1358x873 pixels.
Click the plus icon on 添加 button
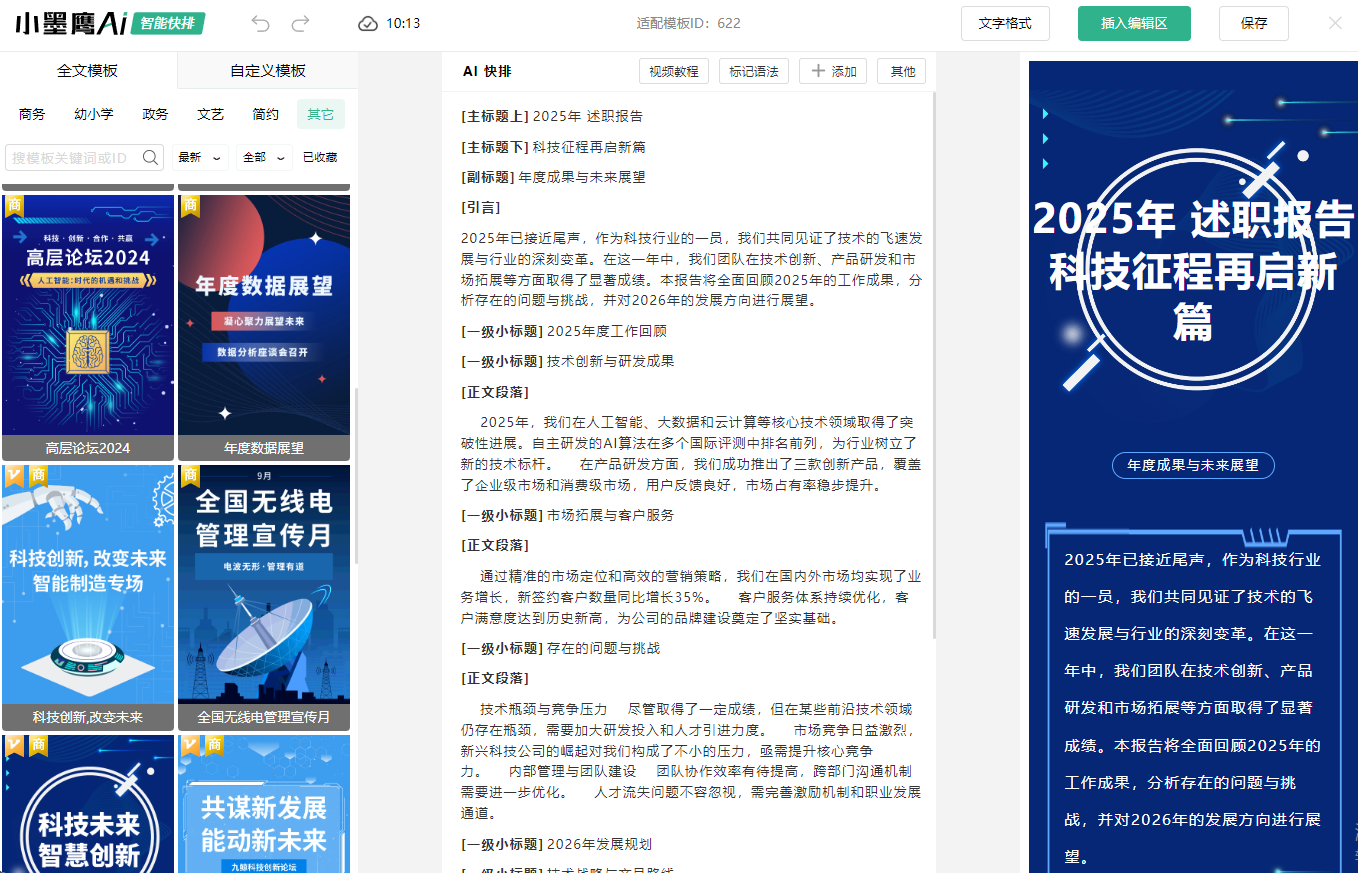818,71
